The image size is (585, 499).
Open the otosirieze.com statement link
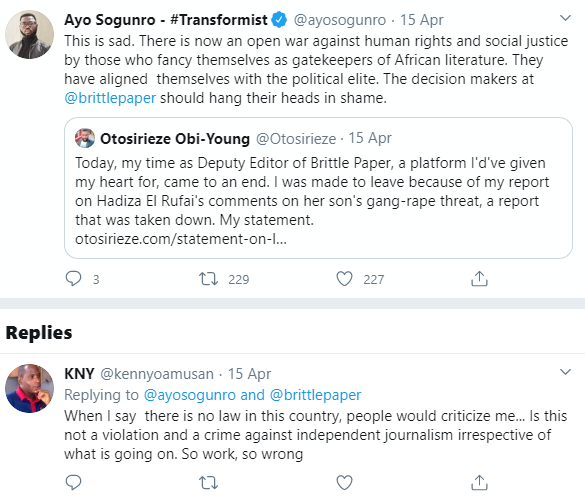click(181, 239)
